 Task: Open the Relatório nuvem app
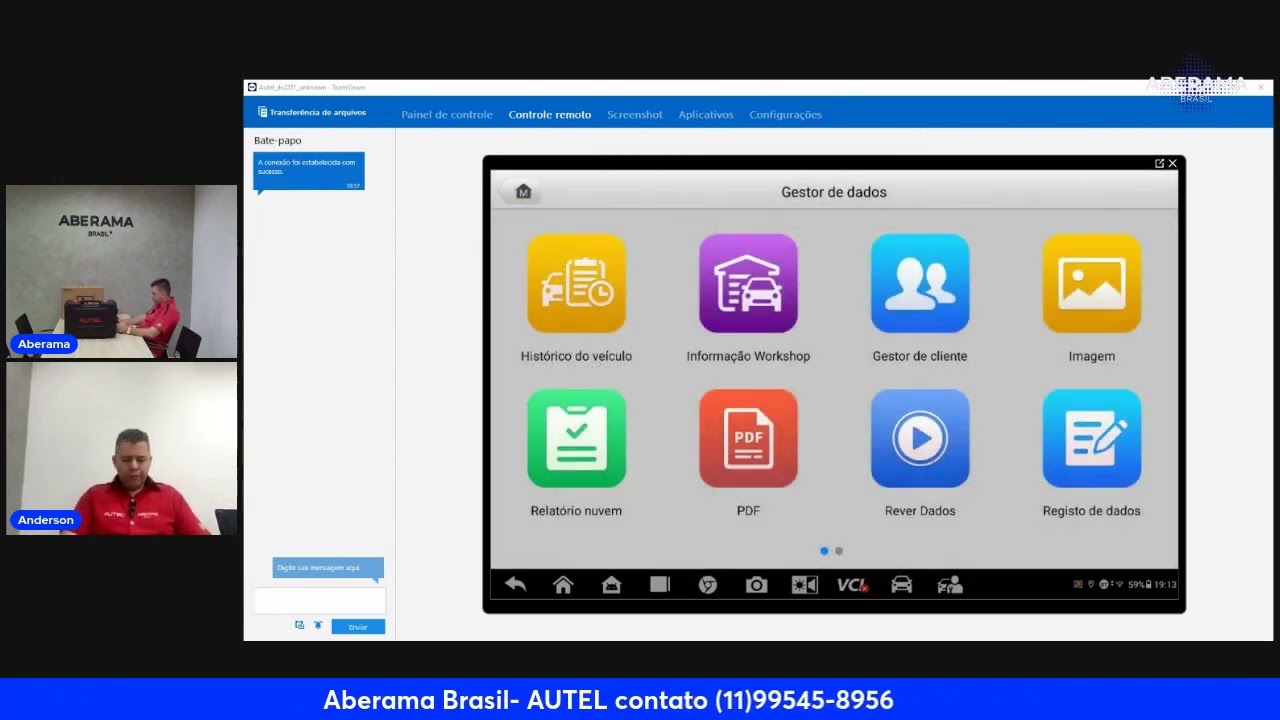click(x=576, y=438)
